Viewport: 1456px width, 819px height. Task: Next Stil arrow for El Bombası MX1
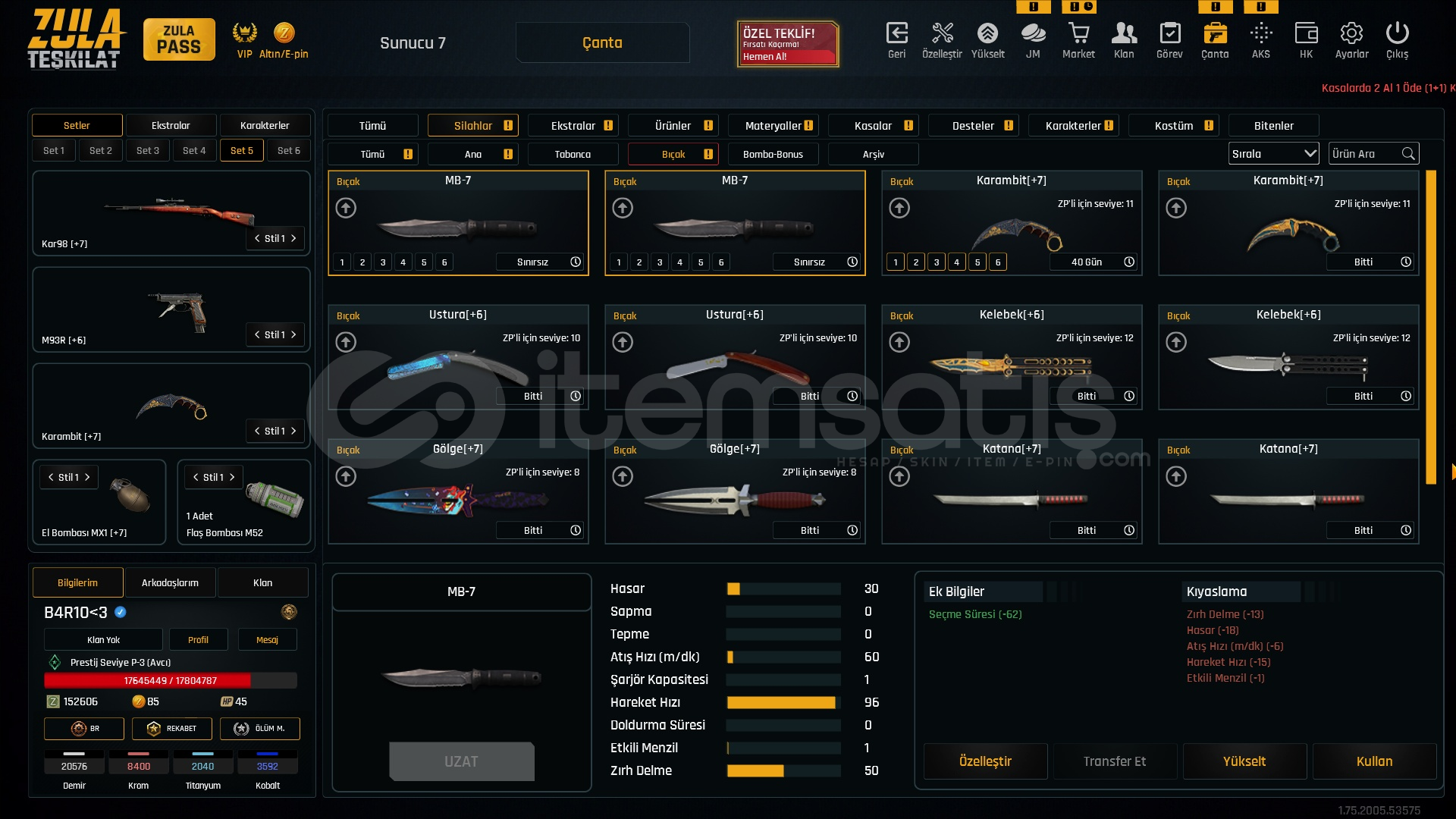coord(87,477)
